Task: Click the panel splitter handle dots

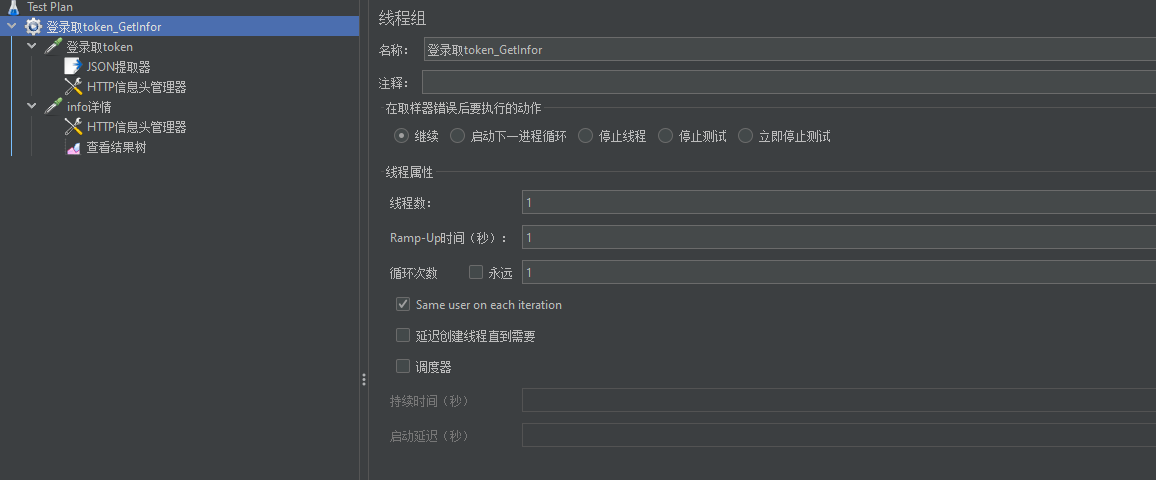Action: (x=363, y=380)
